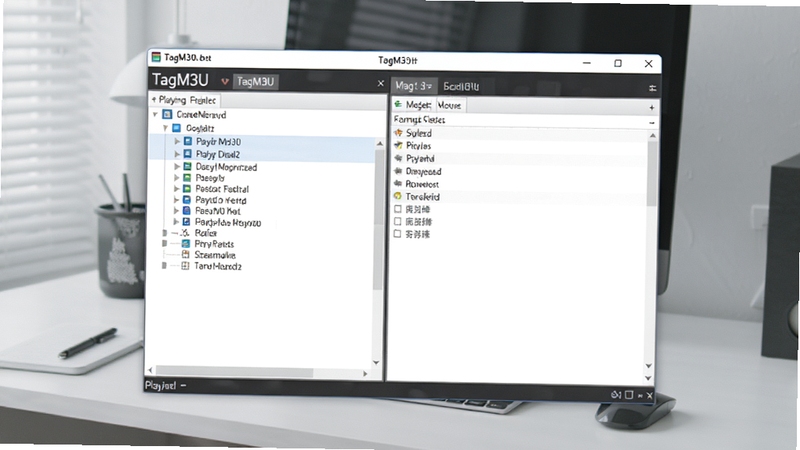This screenshot has height=450, width=800.
Task: Expand the Paytdo Nertd row
Action: click(177, 200)
